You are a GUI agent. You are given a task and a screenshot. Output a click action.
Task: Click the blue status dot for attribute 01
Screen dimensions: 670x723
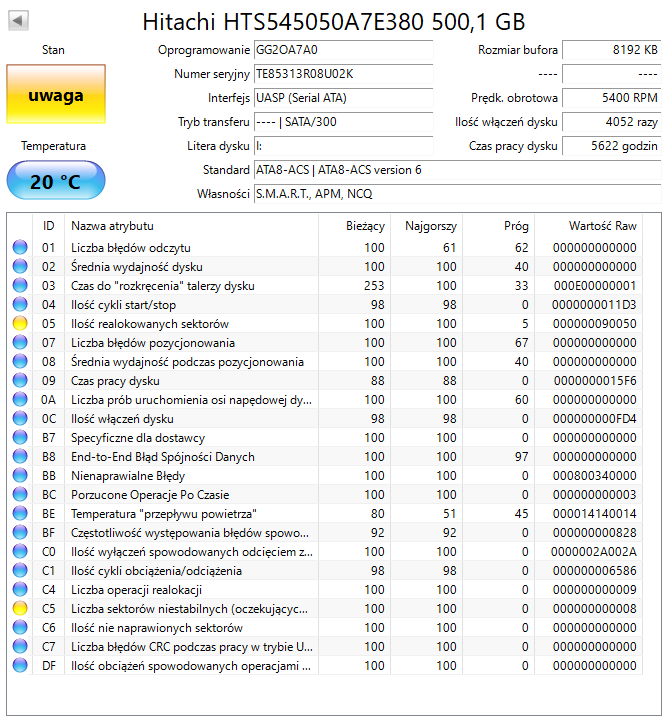tap(20, 248)
